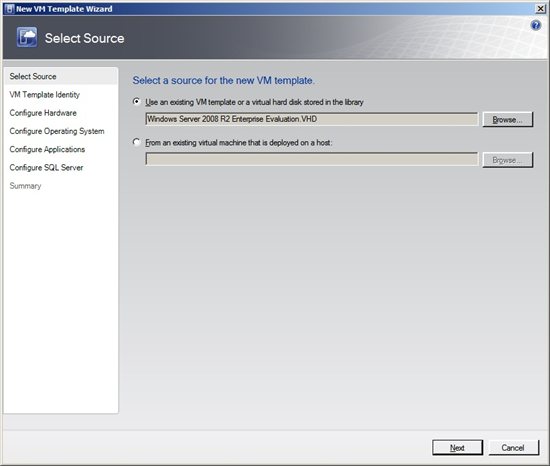Select 'Use an existing VM template' radio button
The image size is (550, 466).
point(137,102)
